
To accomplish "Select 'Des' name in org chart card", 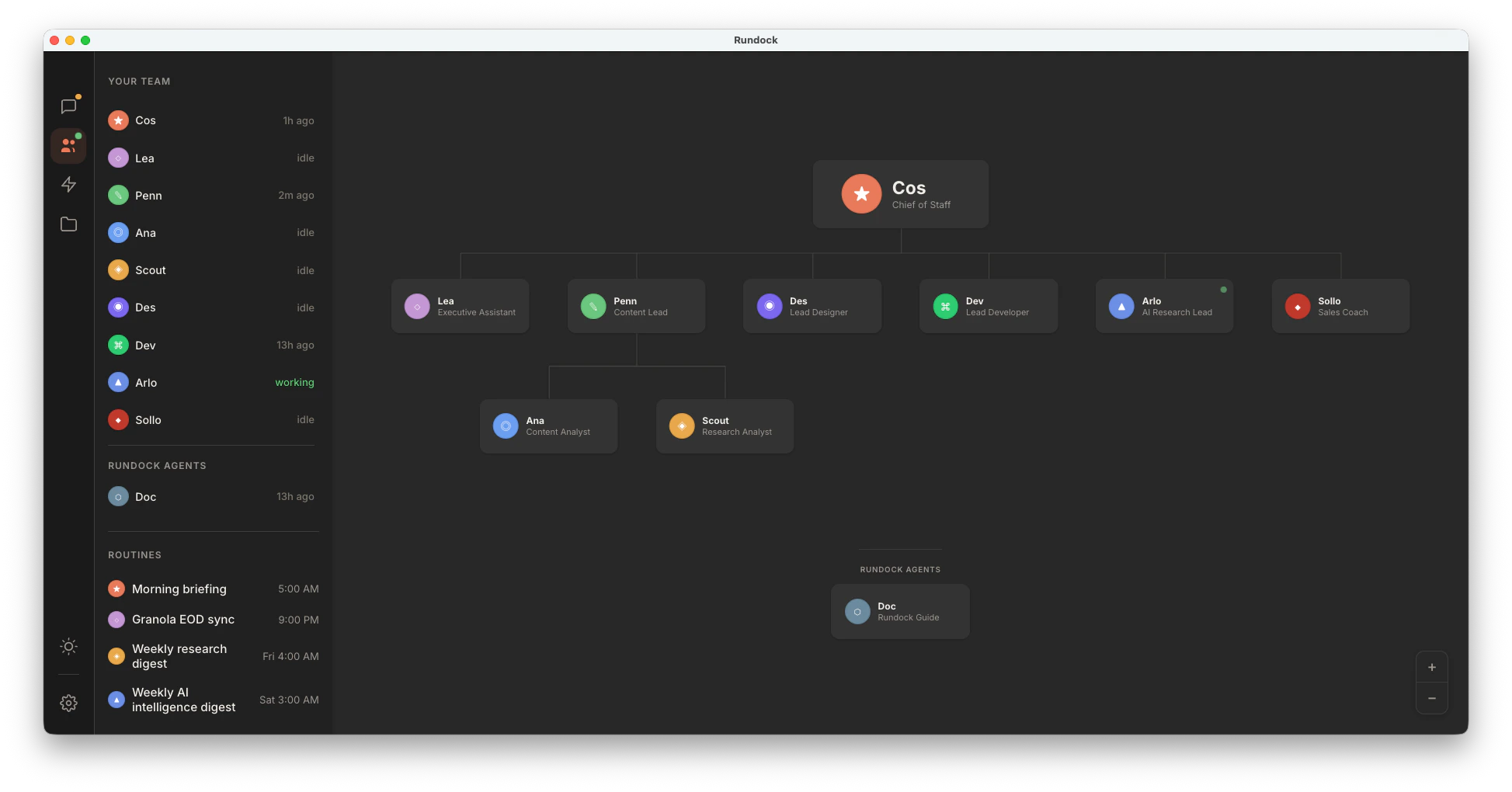I will 798,300.
